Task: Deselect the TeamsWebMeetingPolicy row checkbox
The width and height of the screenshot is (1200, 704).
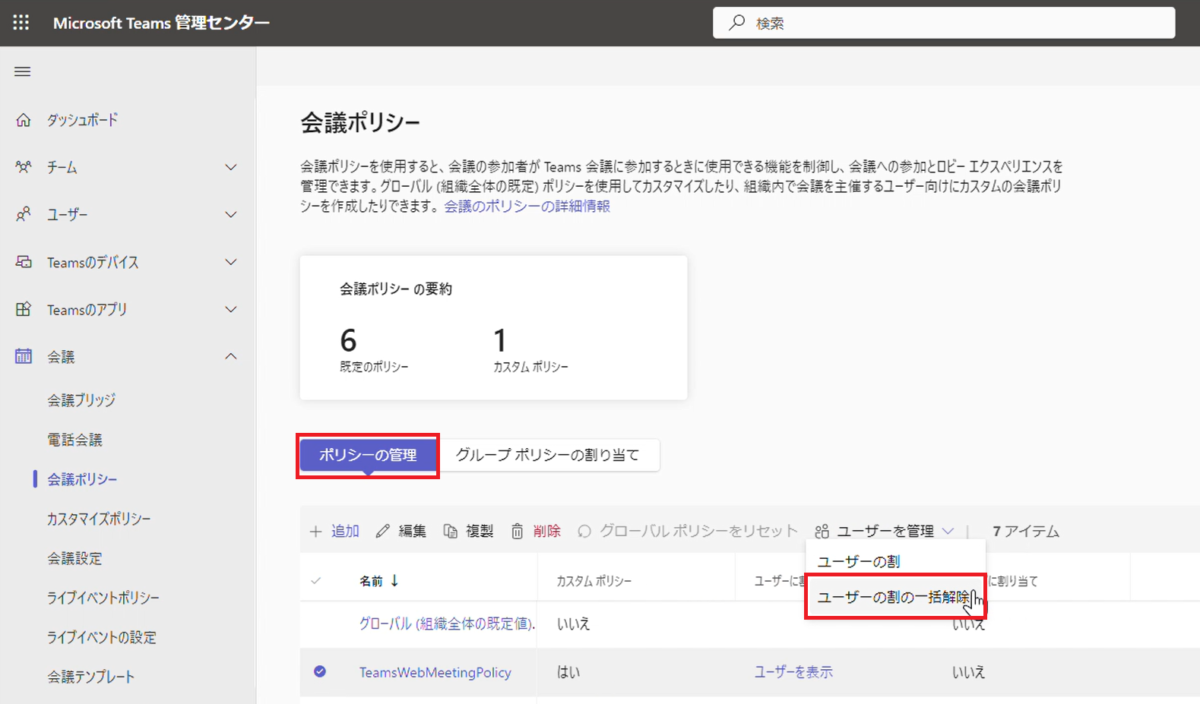Action: point(318,672)
